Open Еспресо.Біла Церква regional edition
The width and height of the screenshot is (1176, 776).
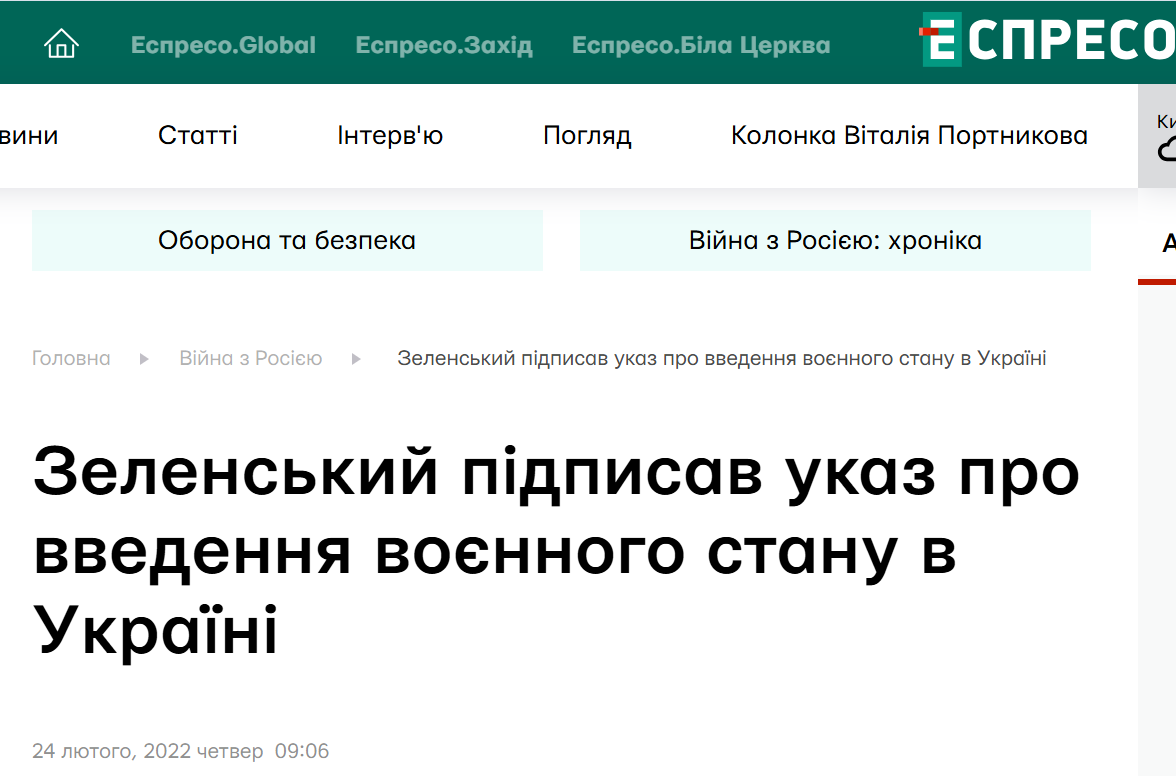pos(701,45)
